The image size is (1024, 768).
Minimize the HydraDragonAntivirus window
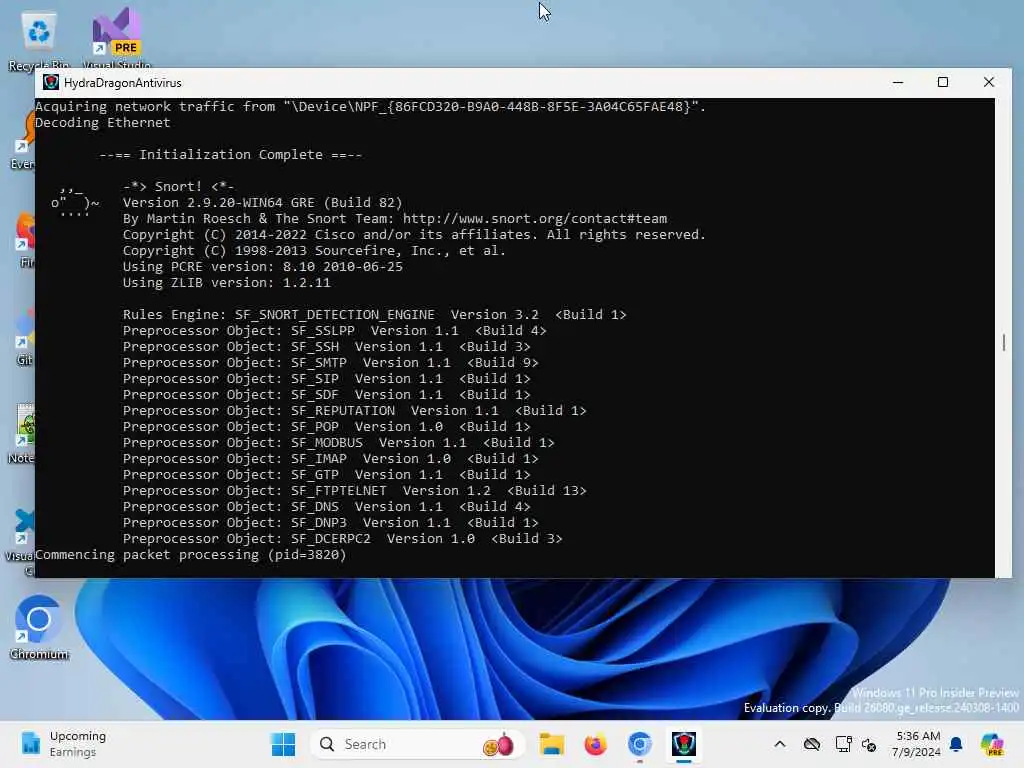pos(898,82)
